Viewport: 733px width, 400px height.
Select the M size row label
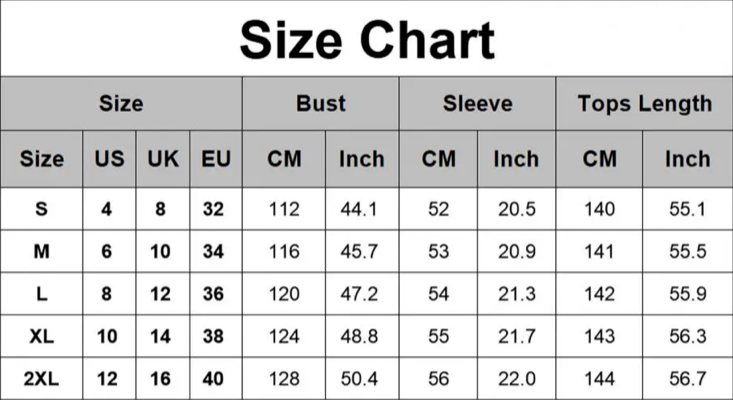pyautogui.click(x=42, y=252)
